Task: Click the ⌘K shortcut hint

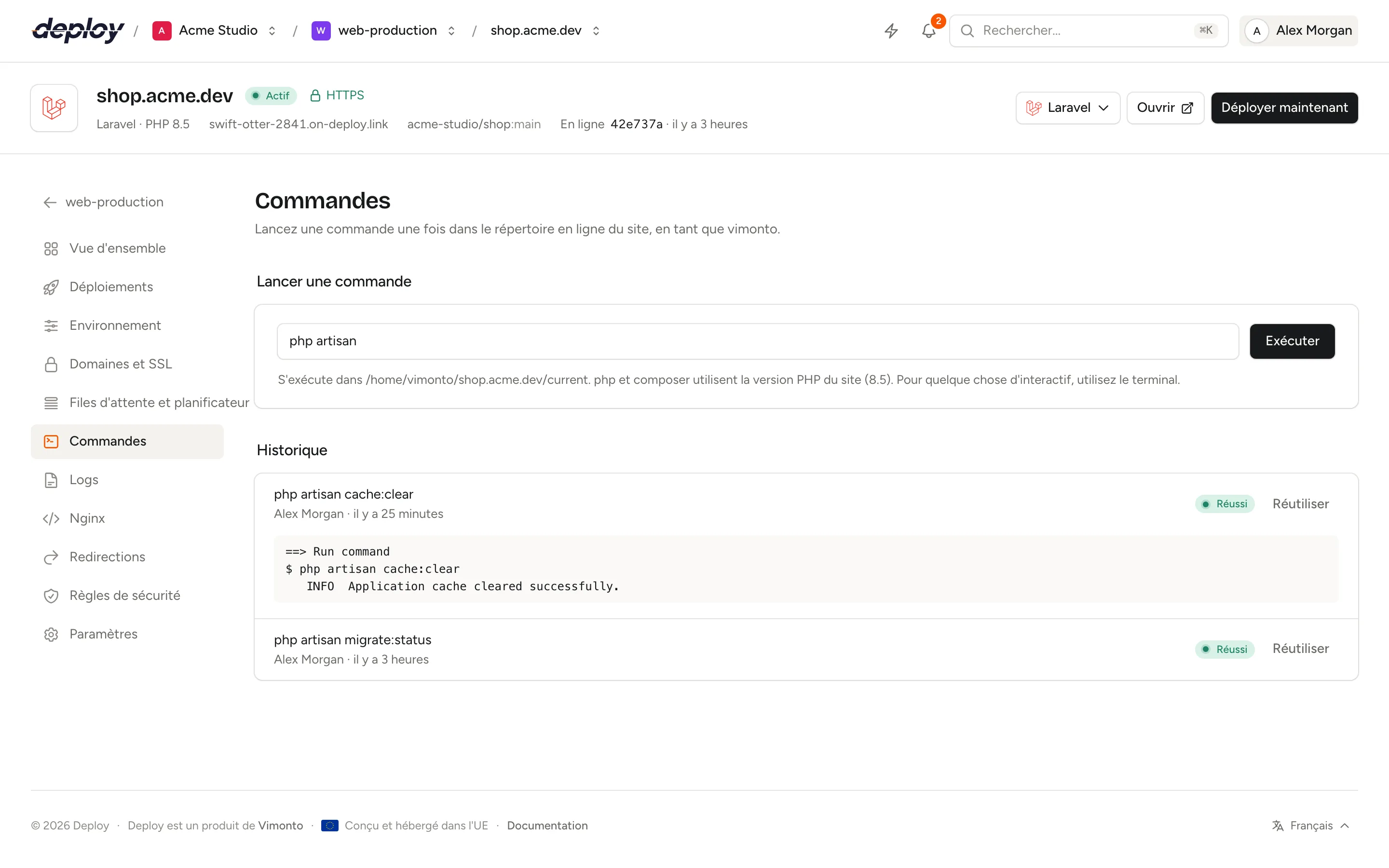Action: click(x=1205, y=30)
